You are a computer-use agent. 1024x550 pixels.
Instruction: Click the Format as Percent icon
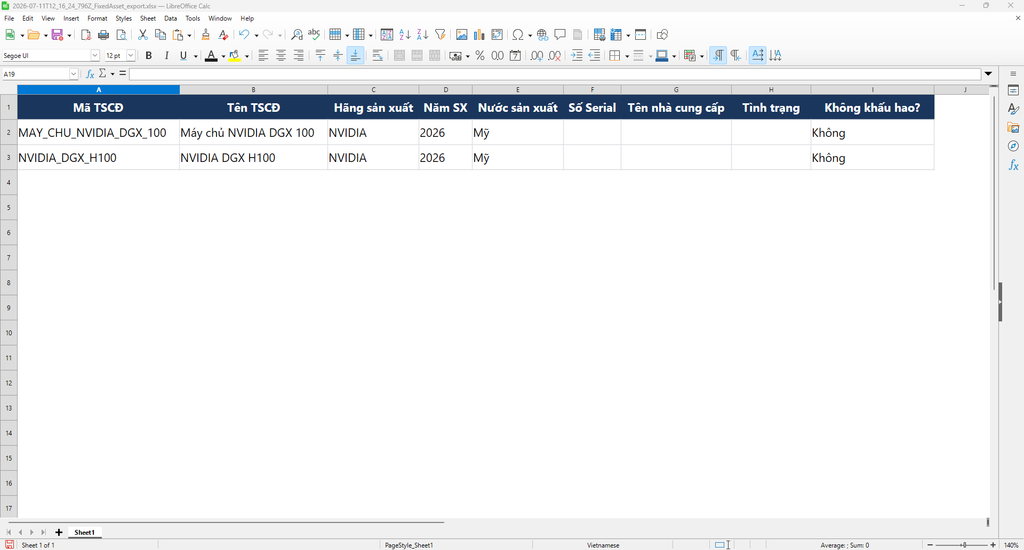pos(480,56)
